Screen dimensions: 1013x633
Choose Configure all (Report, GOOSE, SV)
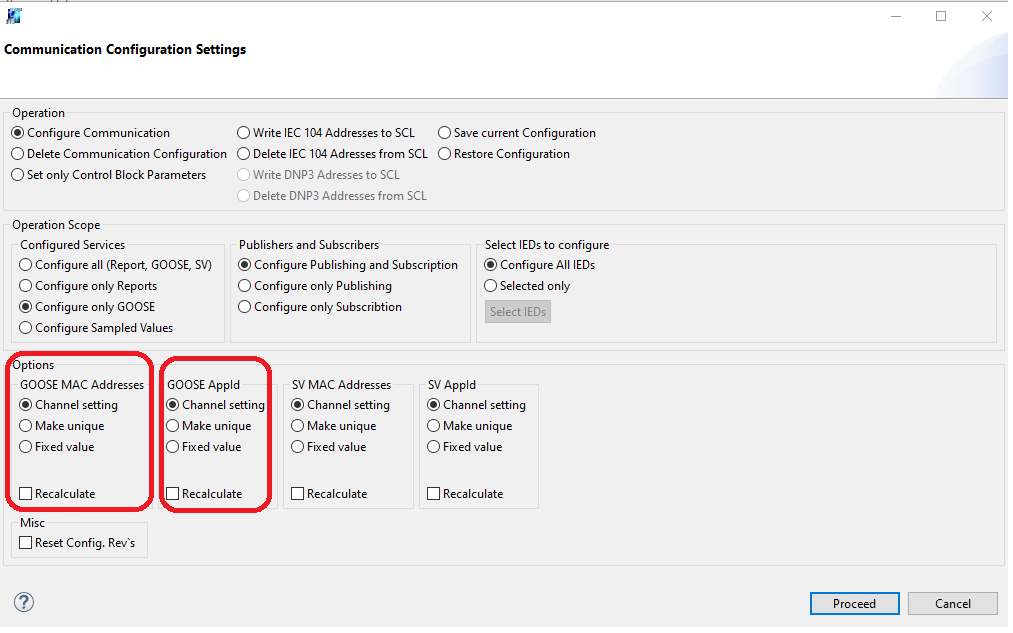coord(26,265)
